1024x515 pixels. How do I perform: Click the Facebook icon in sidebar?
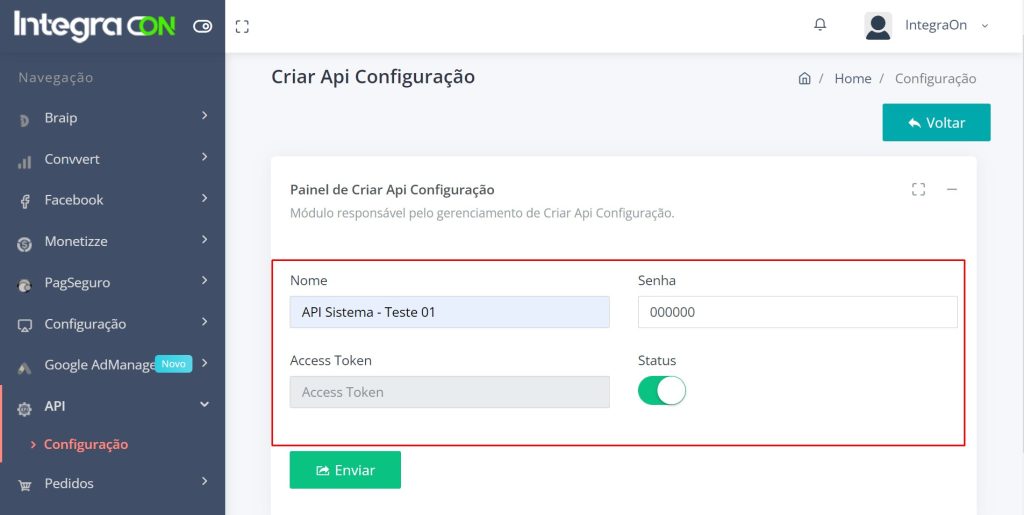point(25,201)
